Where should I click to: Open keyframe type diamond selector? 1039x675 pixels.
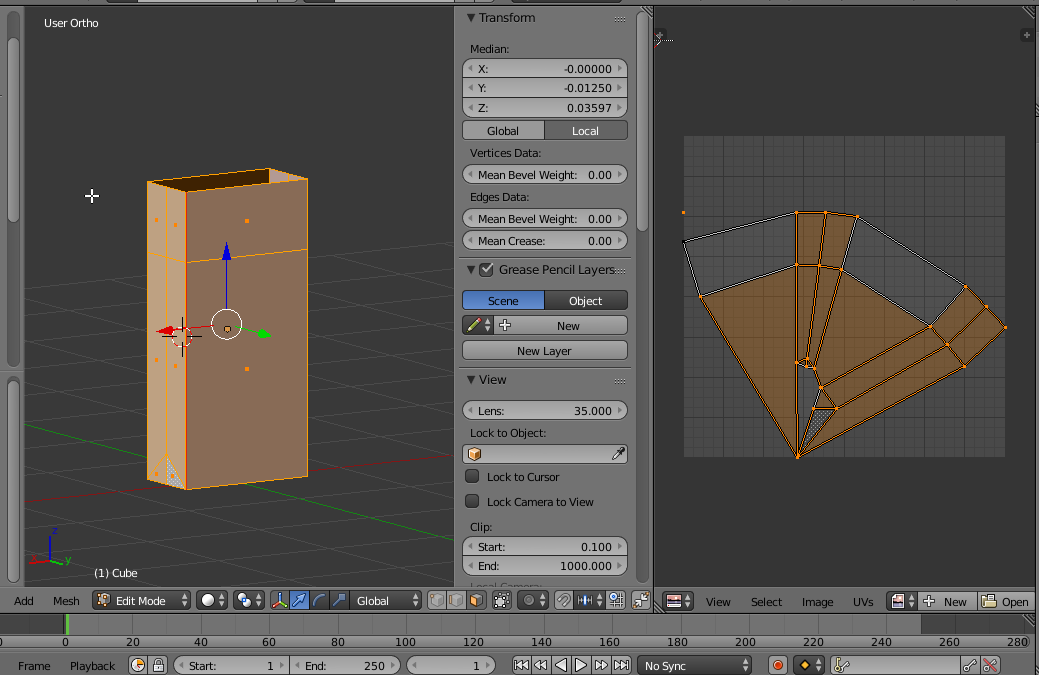tap(808, 666)
